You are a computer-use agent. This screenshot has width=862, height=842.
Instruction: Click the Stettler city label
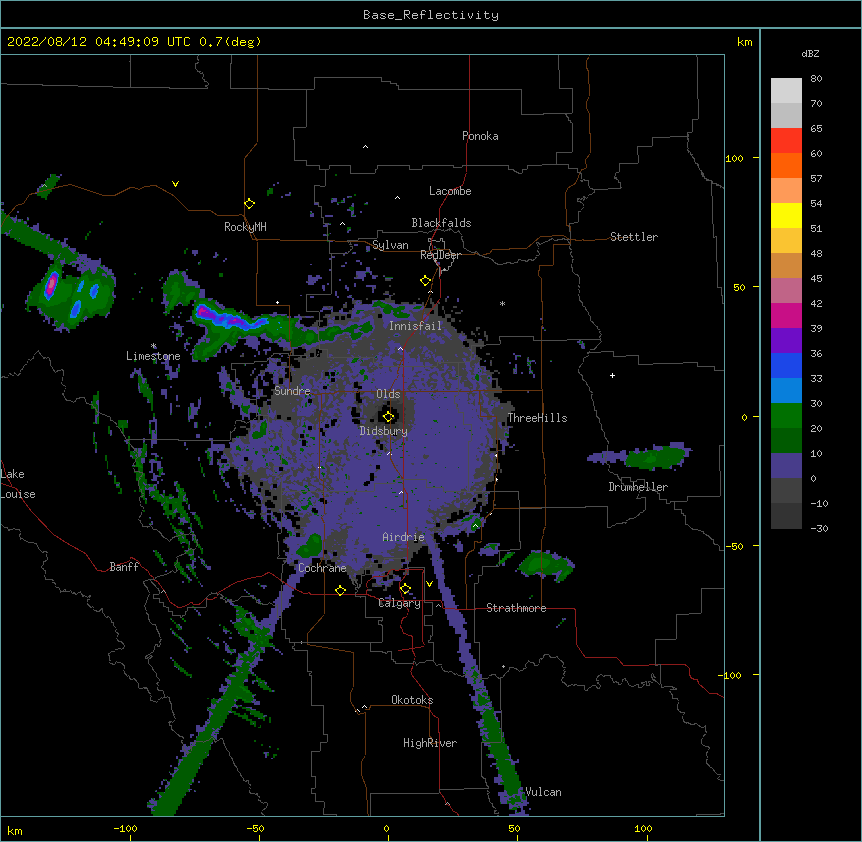click(634, 237)
